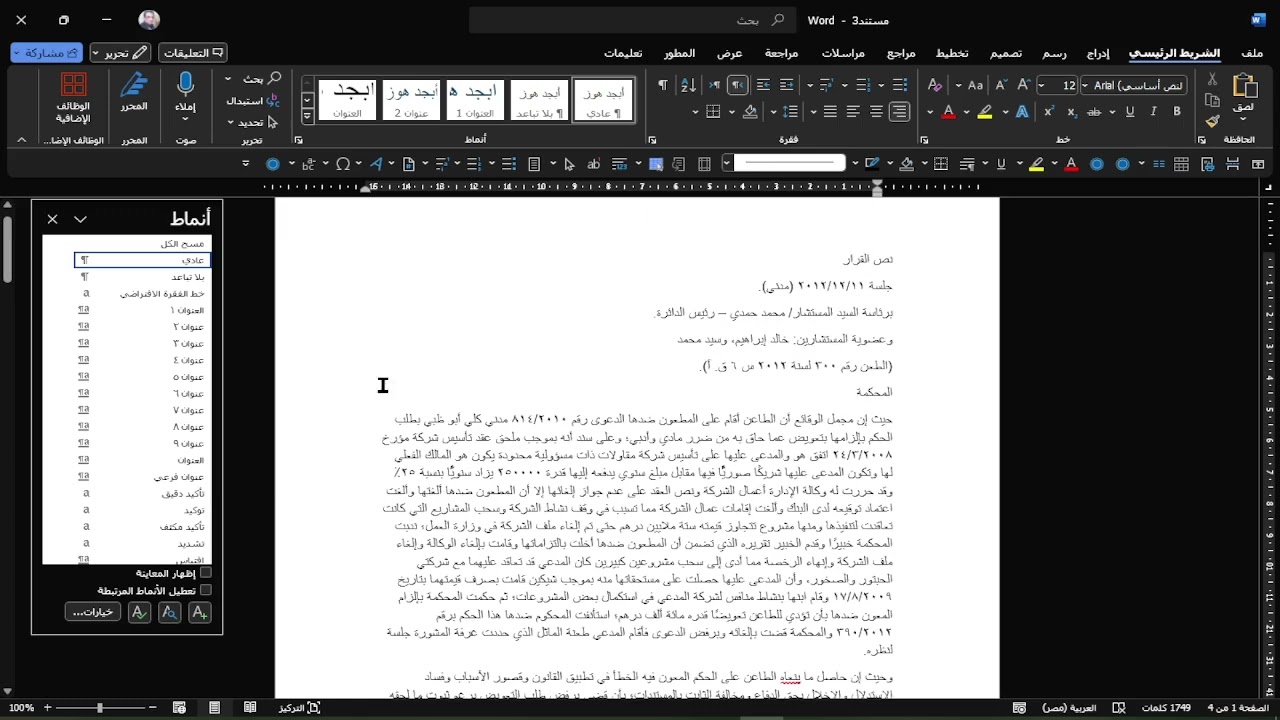Select Heading 5 (عنوان ٥) in styles list

pos(142,377)
